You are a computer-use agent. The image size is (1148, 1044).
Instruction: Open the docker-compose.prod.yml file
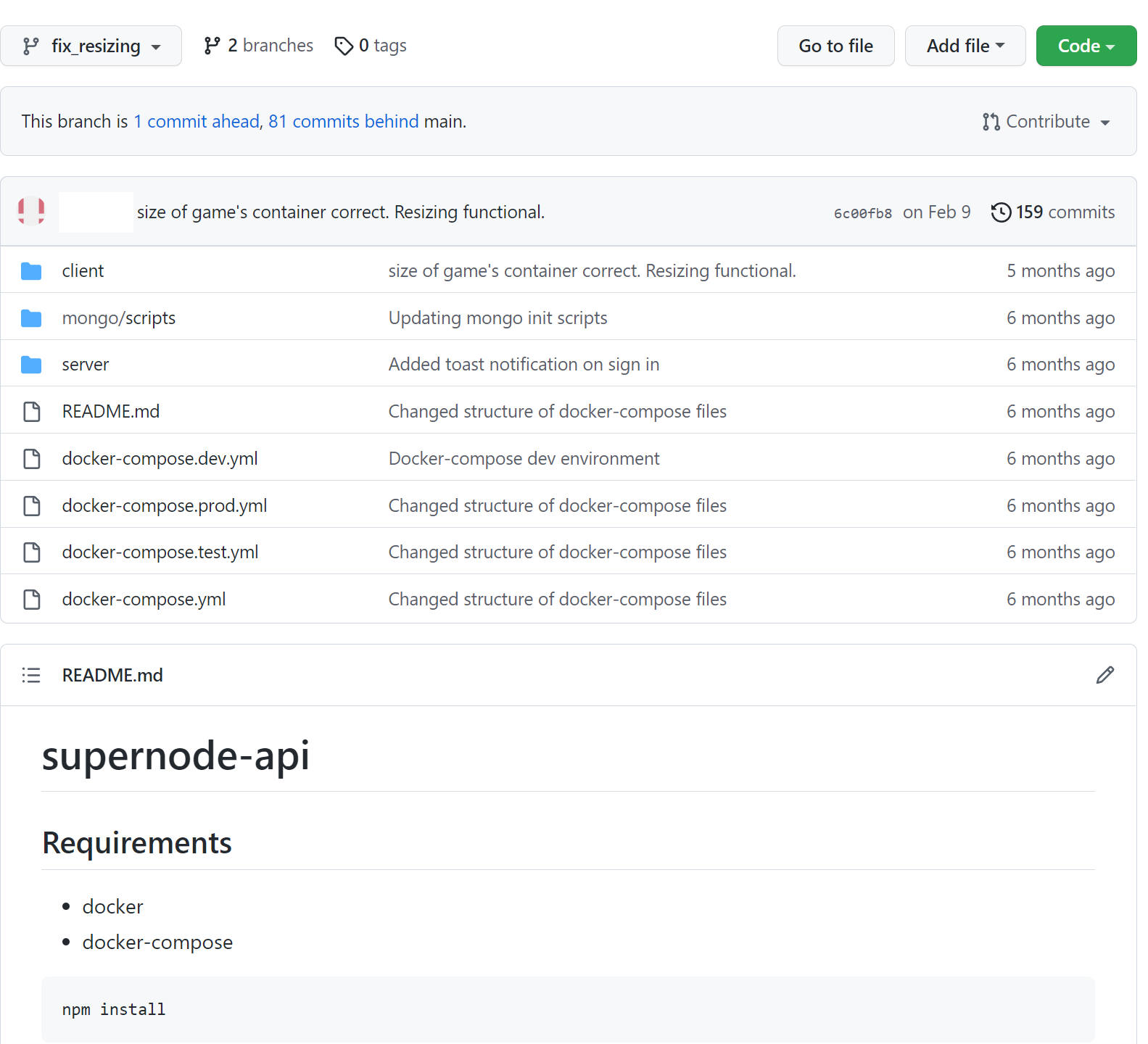click(x=165, y=506)
